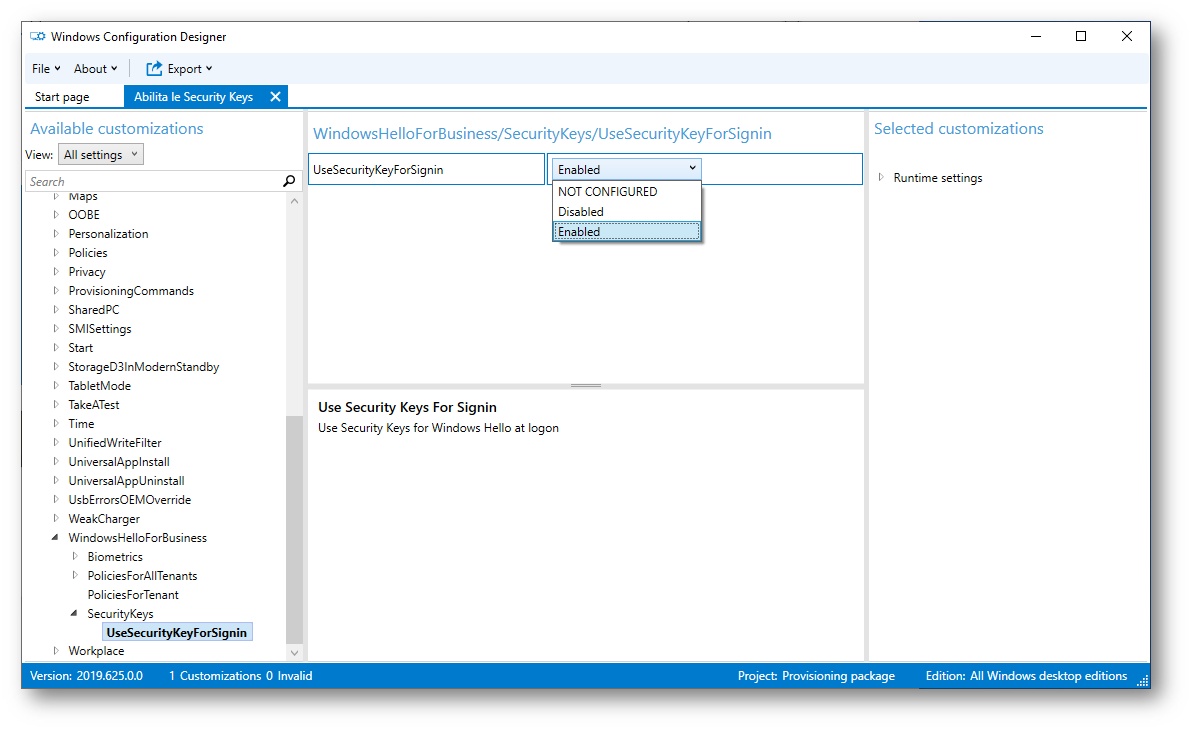Open the Export menu
The height and width of the screenshot is (731, 1193).
189,68
